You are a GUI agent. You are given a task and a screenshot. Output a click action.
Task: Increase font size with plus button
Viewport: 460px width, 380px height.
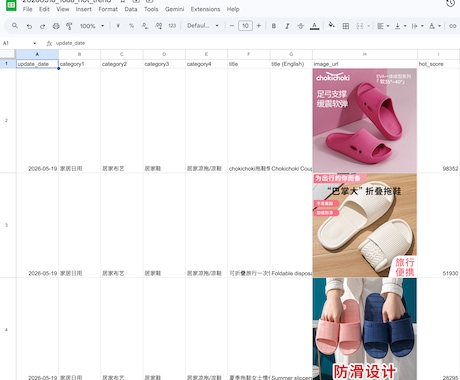259,26
